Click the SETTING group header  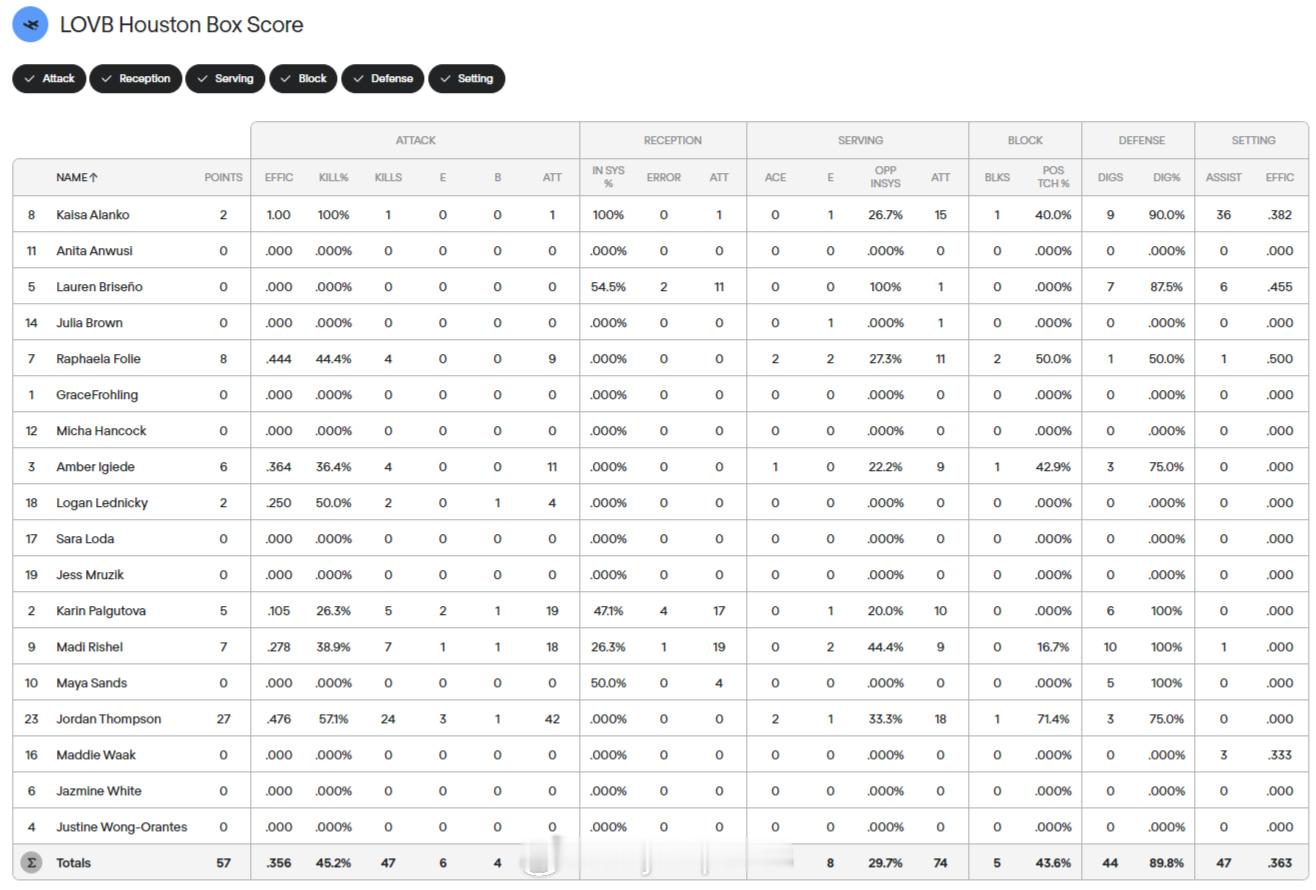click(1253, 140)
